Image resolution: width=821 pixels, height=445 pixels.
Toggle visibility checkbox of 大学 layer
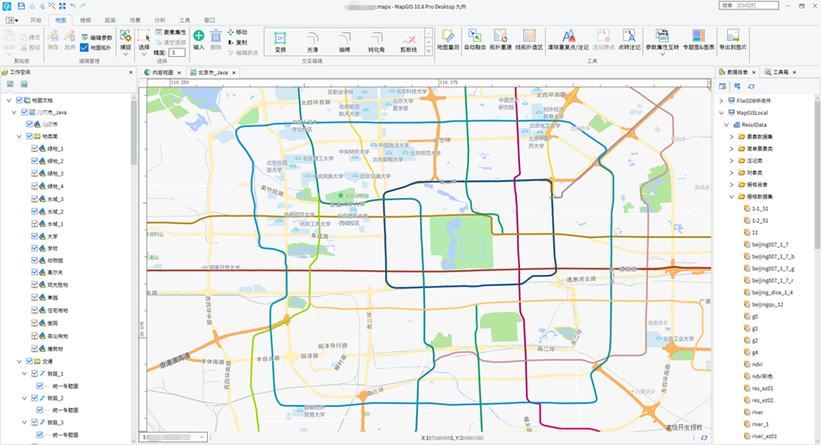coord(35,236)
